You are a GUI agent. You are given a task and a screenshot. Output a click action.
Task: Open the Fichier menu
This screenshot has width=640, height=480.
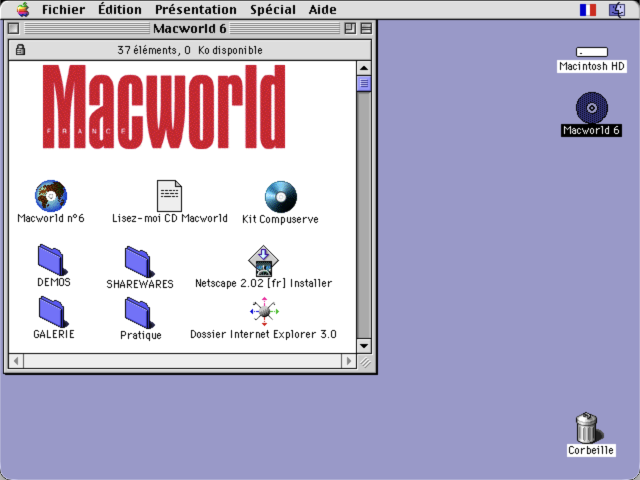(x=63, y=9)
